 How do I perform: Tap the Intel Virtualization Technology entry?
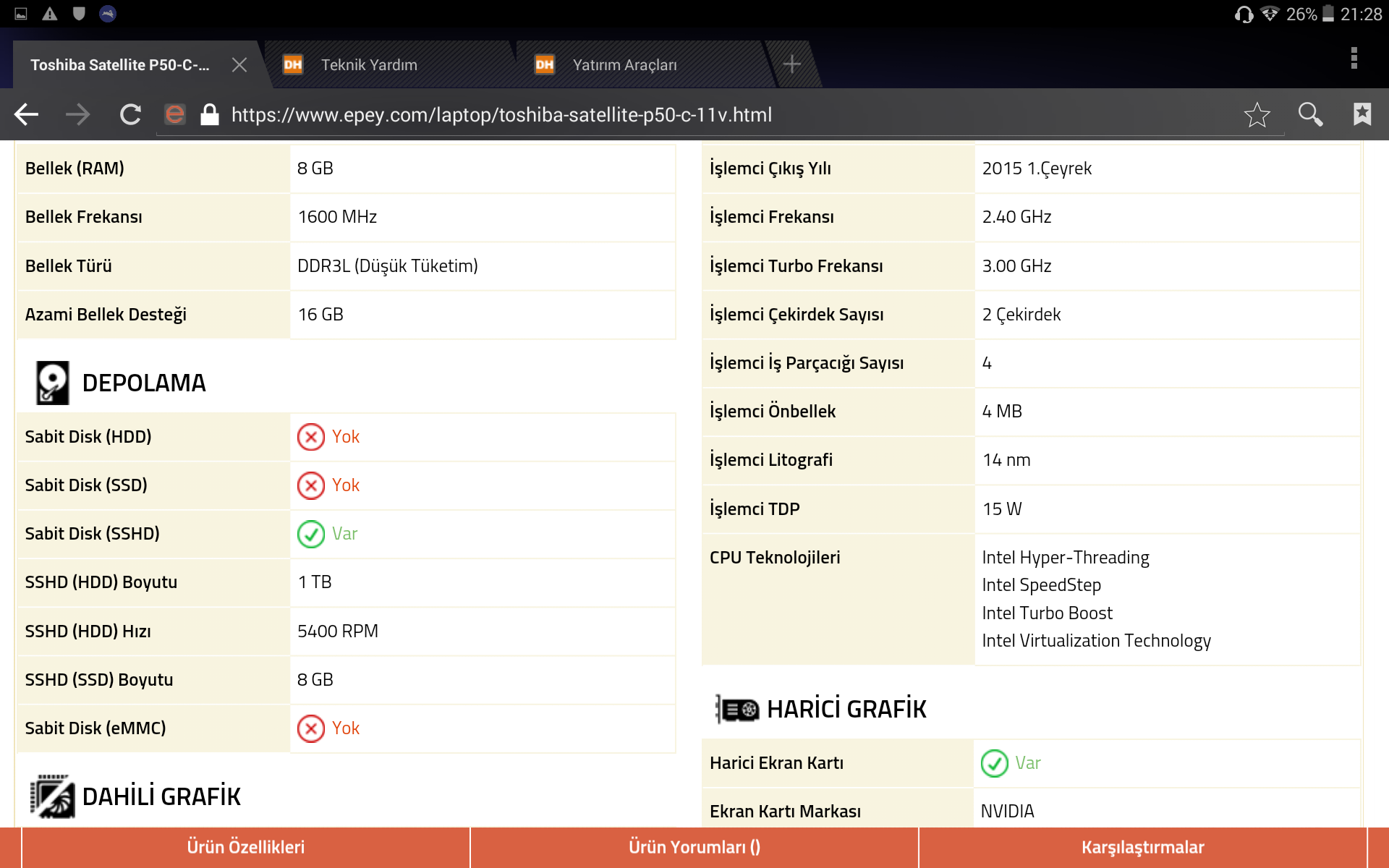[1097, 641]
